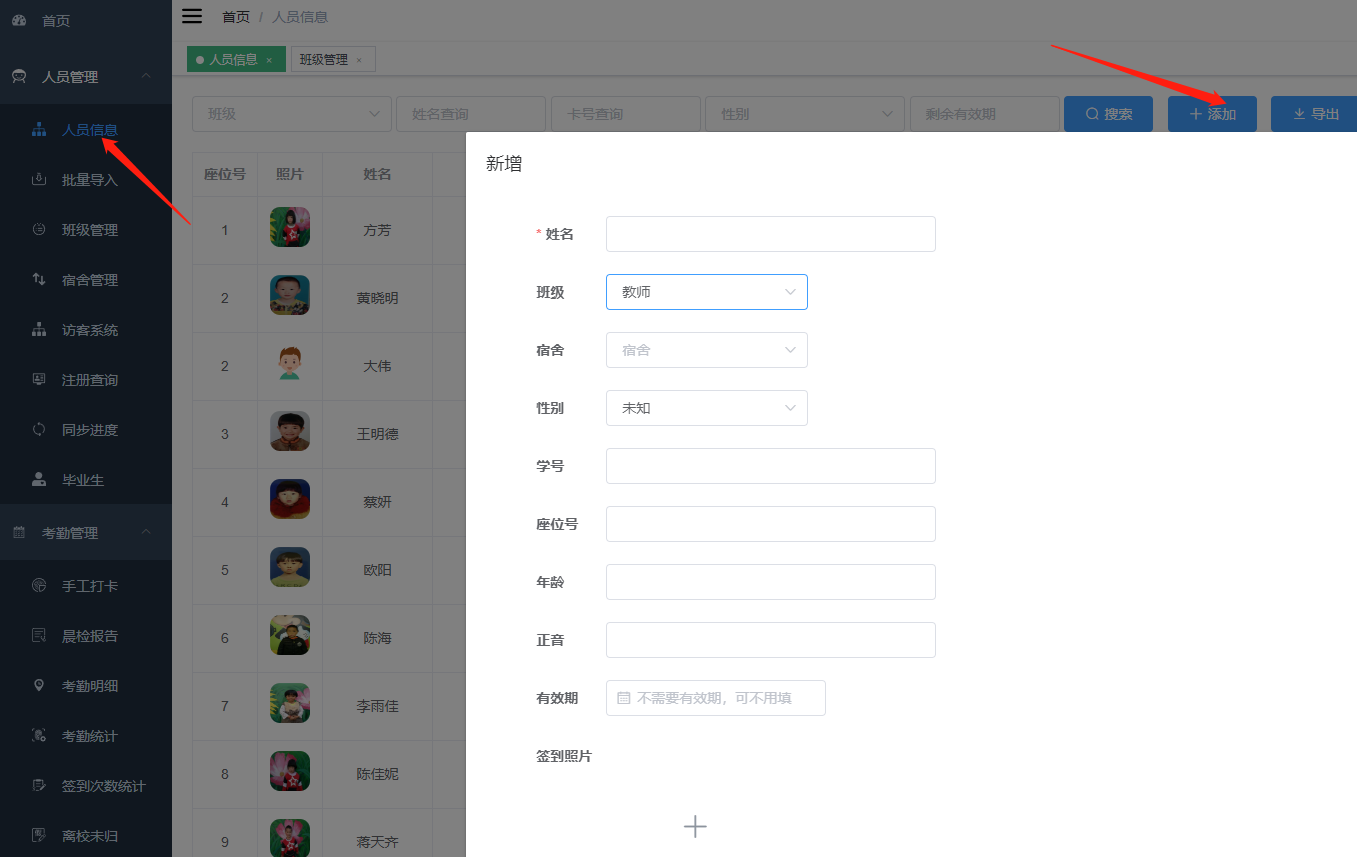Open the 访客系统 section
This screenshot has width=1357, height=857.
[x=86, y=329]
